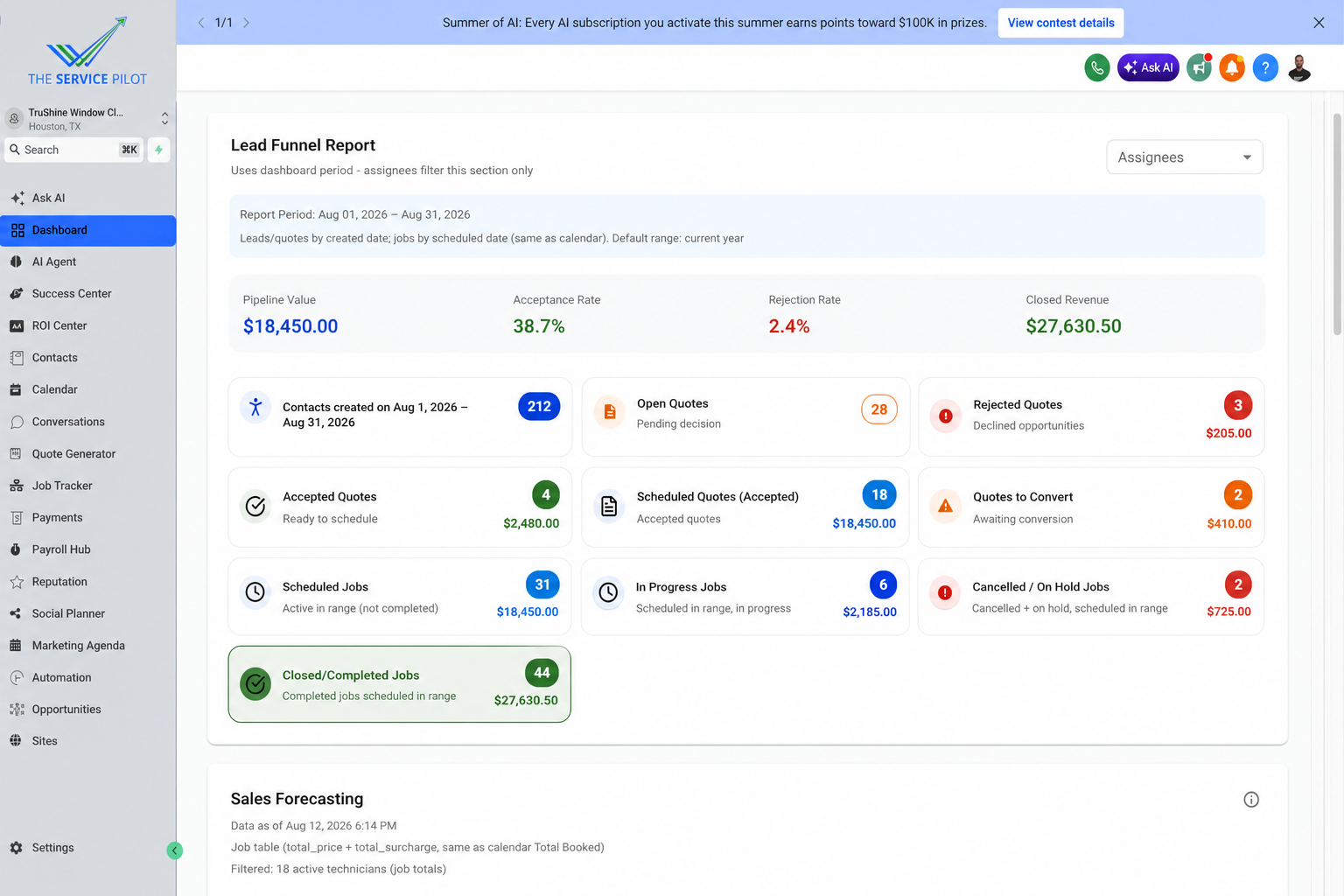Click the Job Tracker sidebar icon
This screenshot has height=896, width=1344.
[16, 486]
